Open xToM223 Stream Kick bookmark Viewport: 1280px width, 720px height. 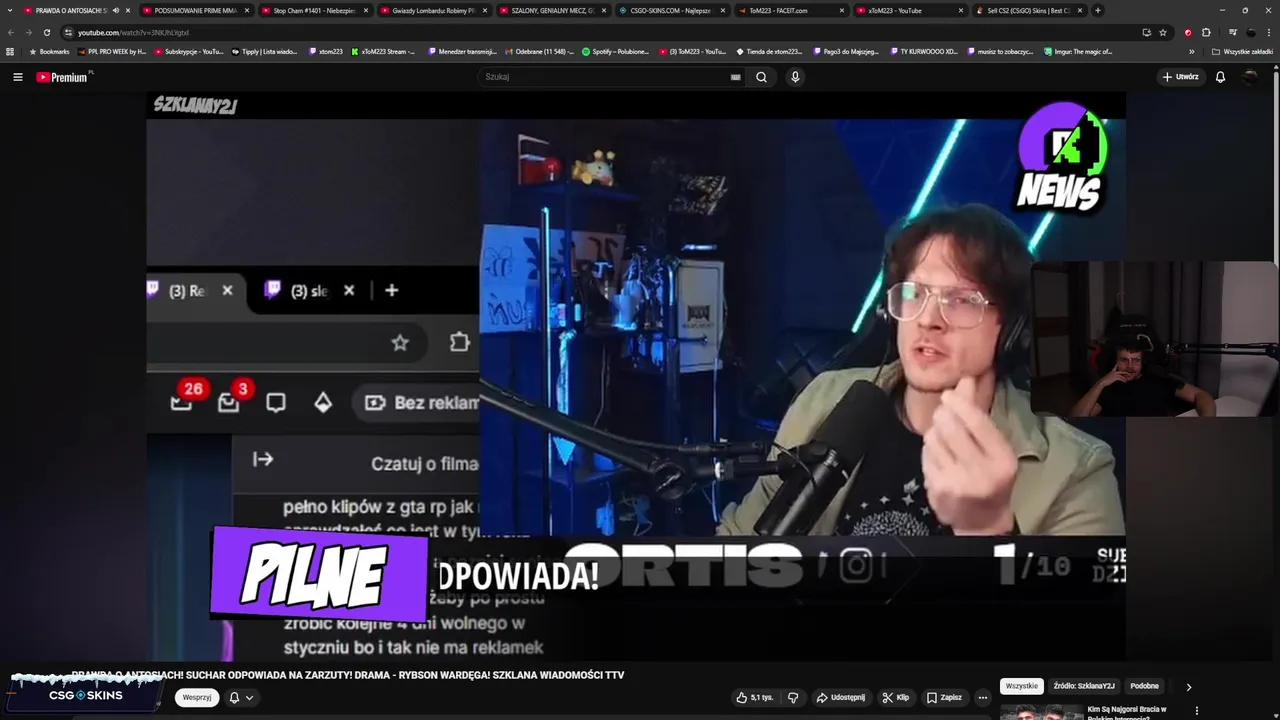[x=383, y=51]
